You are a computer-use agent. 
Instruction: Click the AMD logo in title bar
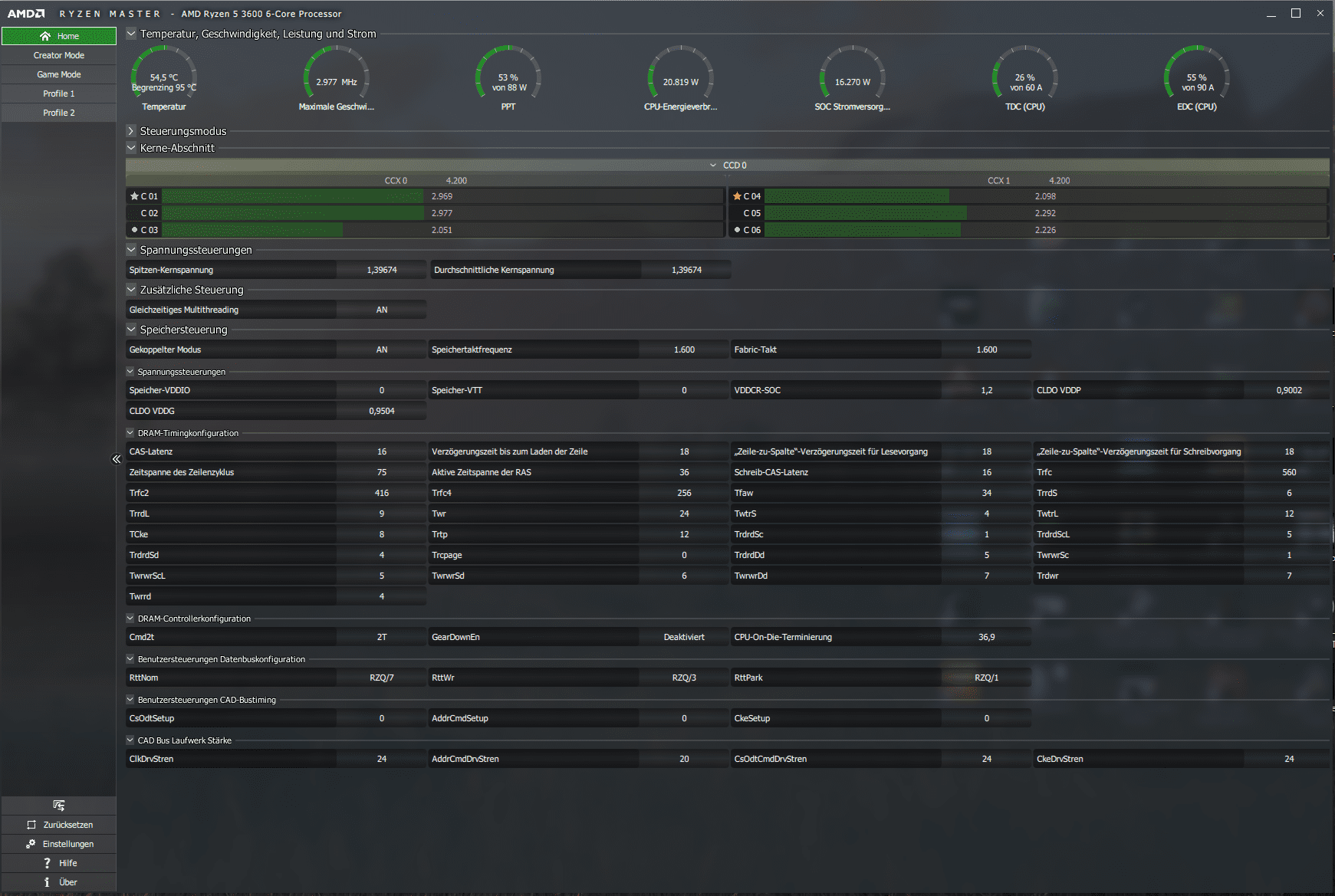pyautogui.click(x=26, y=14)
